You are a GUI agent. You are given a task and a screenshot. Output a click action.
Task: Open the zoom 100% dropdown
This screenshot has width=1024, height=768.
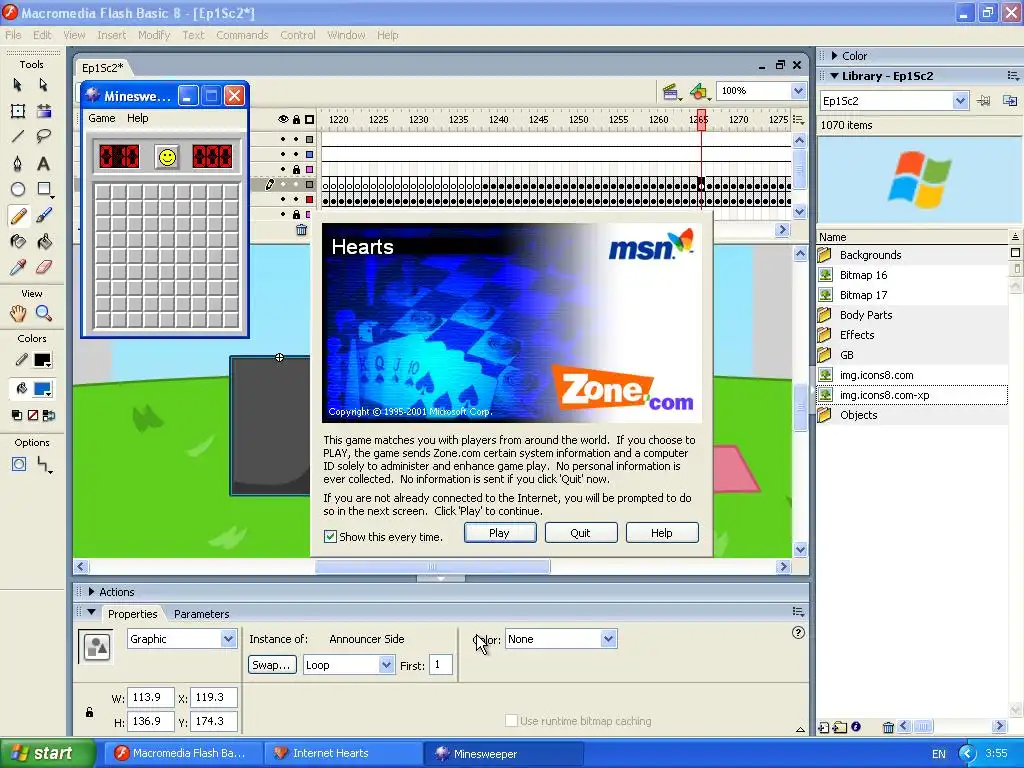click(x=798, y=91)
